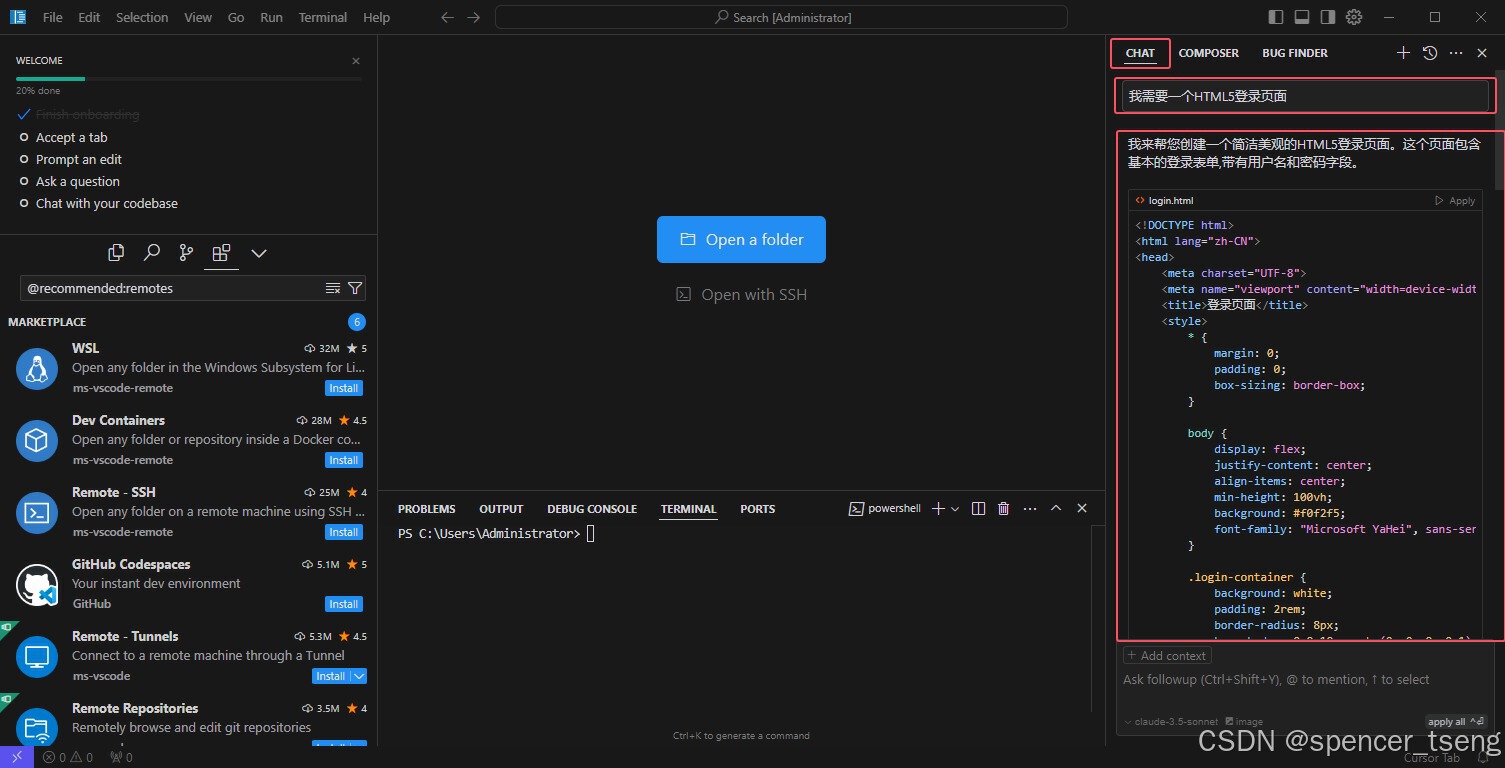Open terminal panel more actions
The height and width of the screenshot is (768, 1505).
tap(1030, 509)
